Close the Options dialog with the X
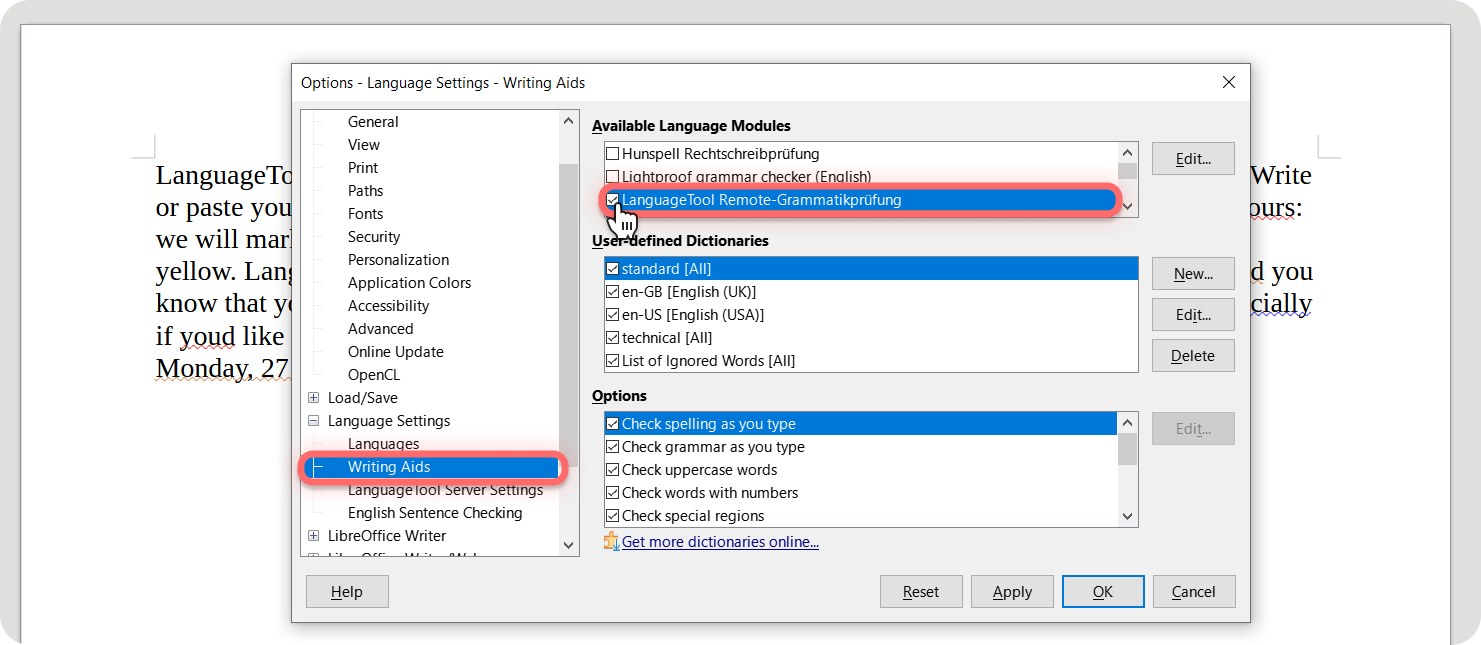 [x=1229, y=82]
